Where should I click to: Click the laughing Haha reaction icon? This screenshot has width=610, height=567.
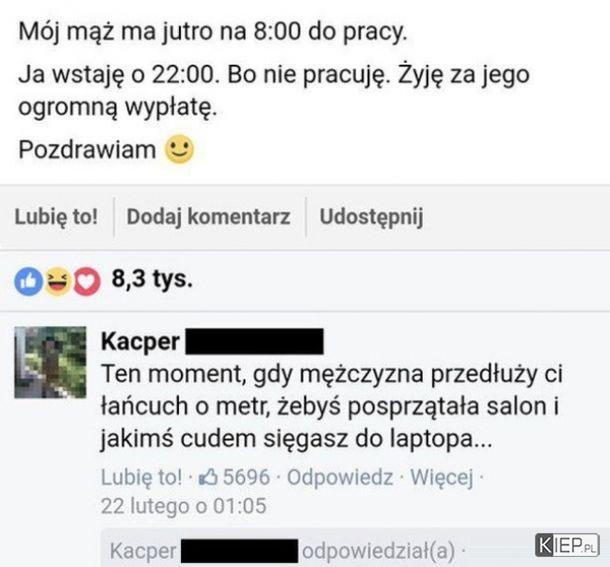[58, 281]
